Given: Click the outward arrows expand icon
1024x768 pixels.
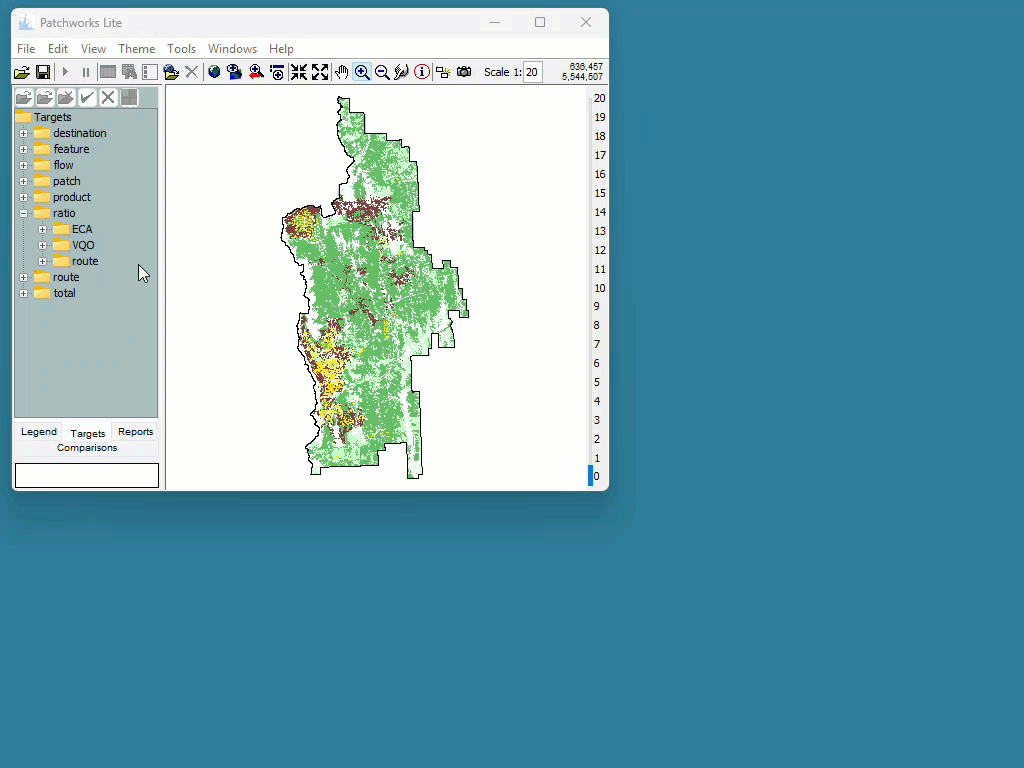Looking at the screenshot, I should coord(320,72).
